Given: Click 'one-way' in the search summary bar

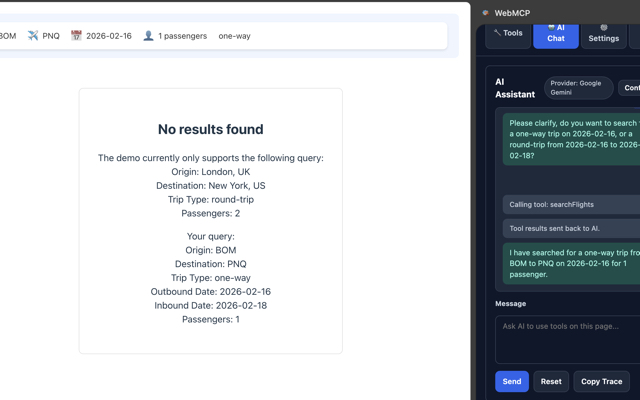Looking at the screenshot, I should point(234,36).
